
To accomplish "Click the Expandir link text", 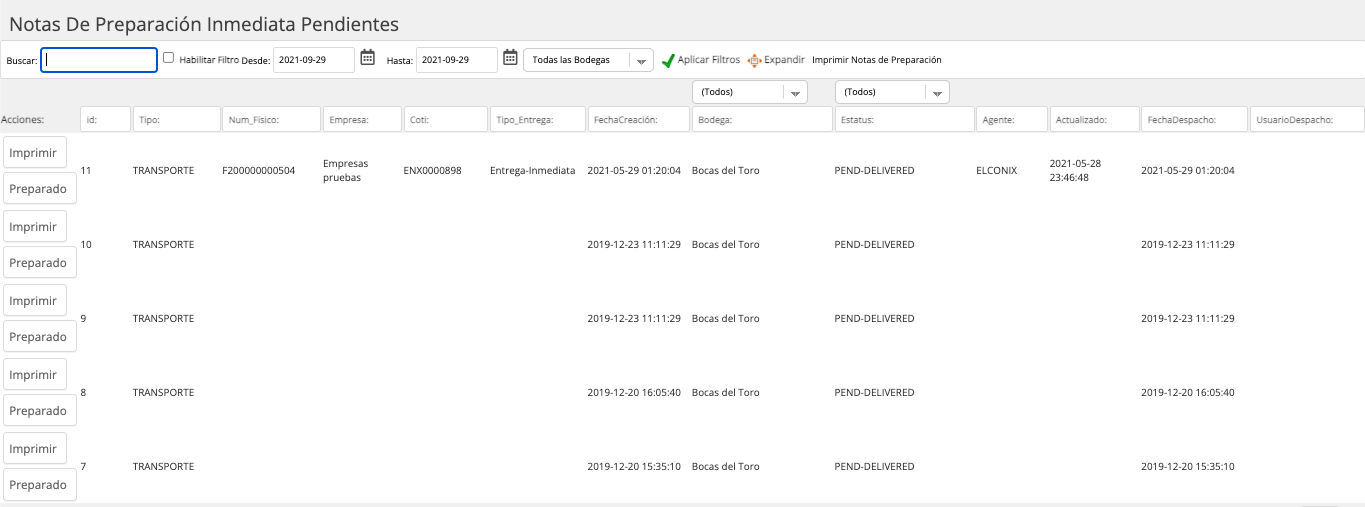I will [x=784, y=60].
